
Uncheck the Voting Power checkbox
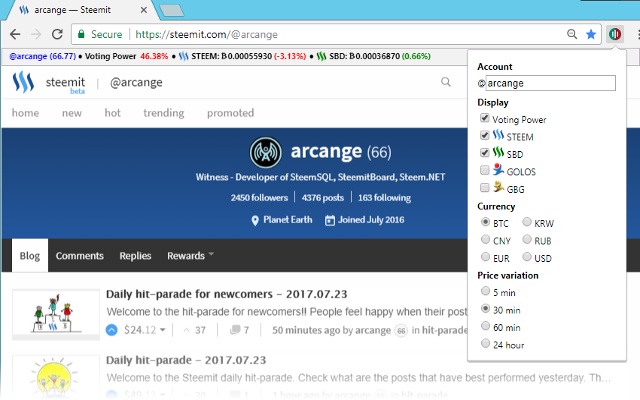(484, 118)
